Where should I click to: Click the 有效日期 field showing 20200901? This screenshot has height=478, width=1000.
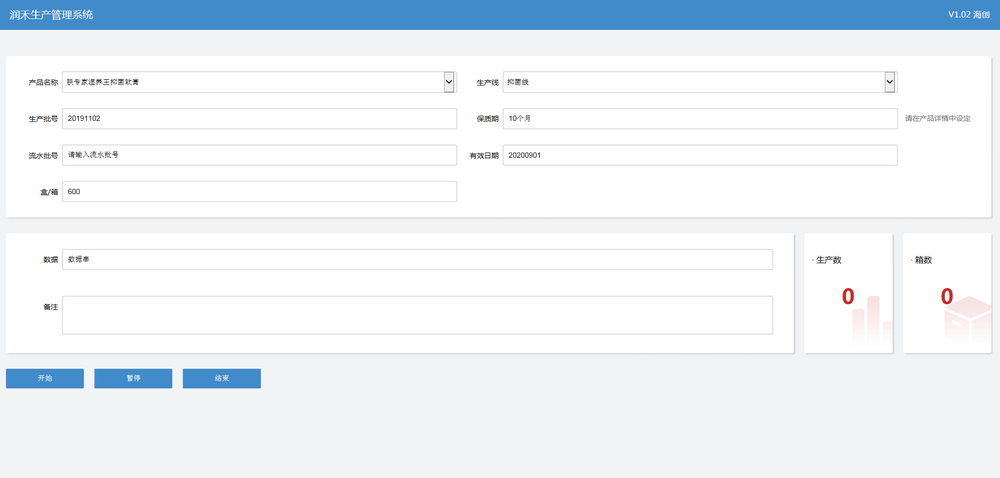coord(699,155)
